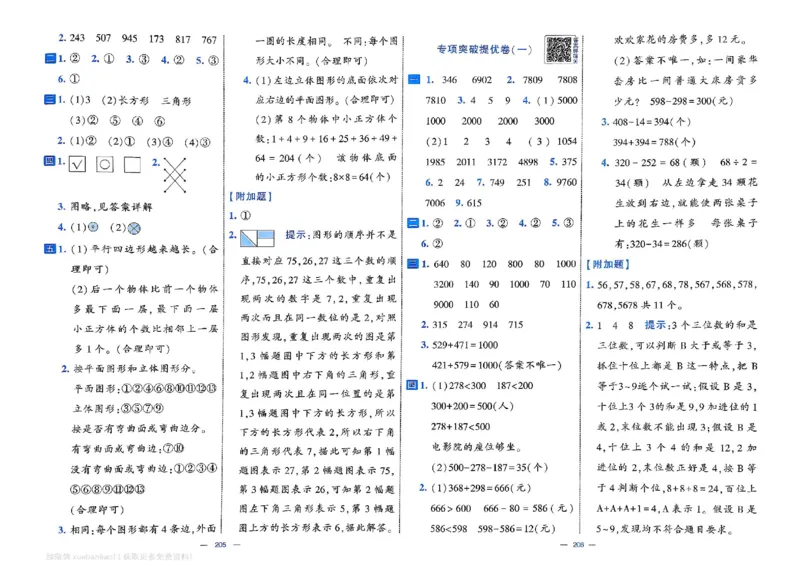Click the line '9000 110 60'
Viewport: 800px width, 566px height.
coord(466,304)
